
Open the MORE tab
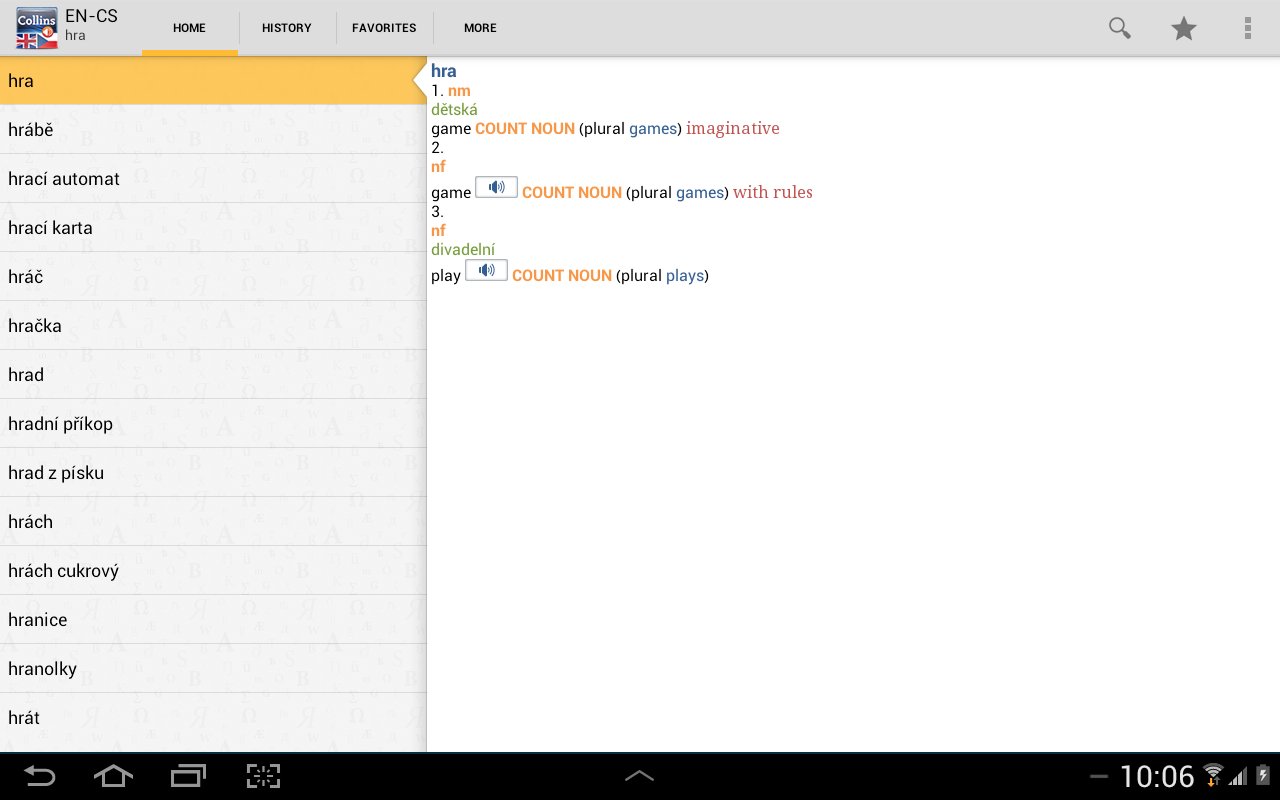[x=480, y=28]
